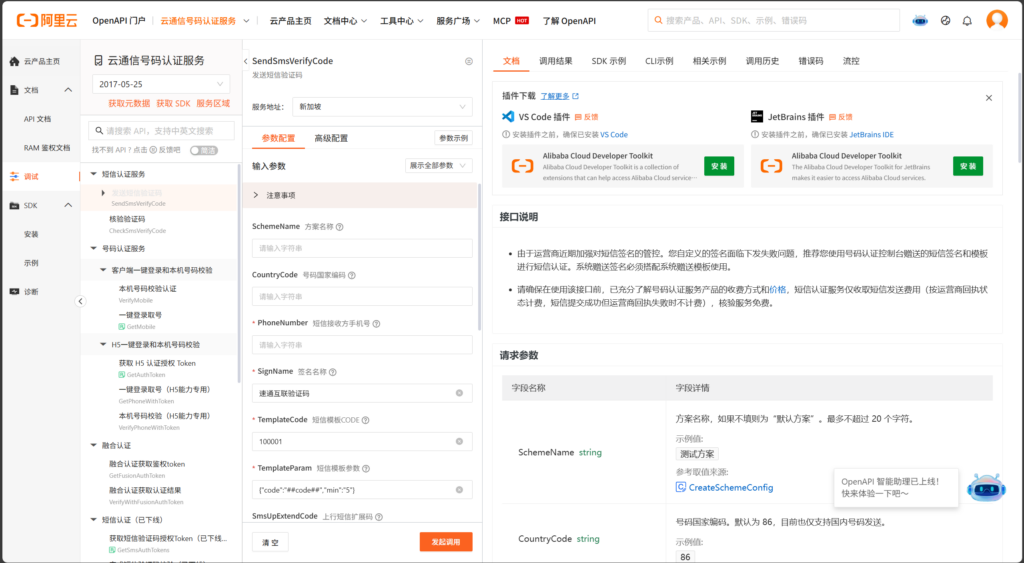Toggle the API filter switch under search
This screenshot has height=563, width=1024.
[x=204, y=150]
